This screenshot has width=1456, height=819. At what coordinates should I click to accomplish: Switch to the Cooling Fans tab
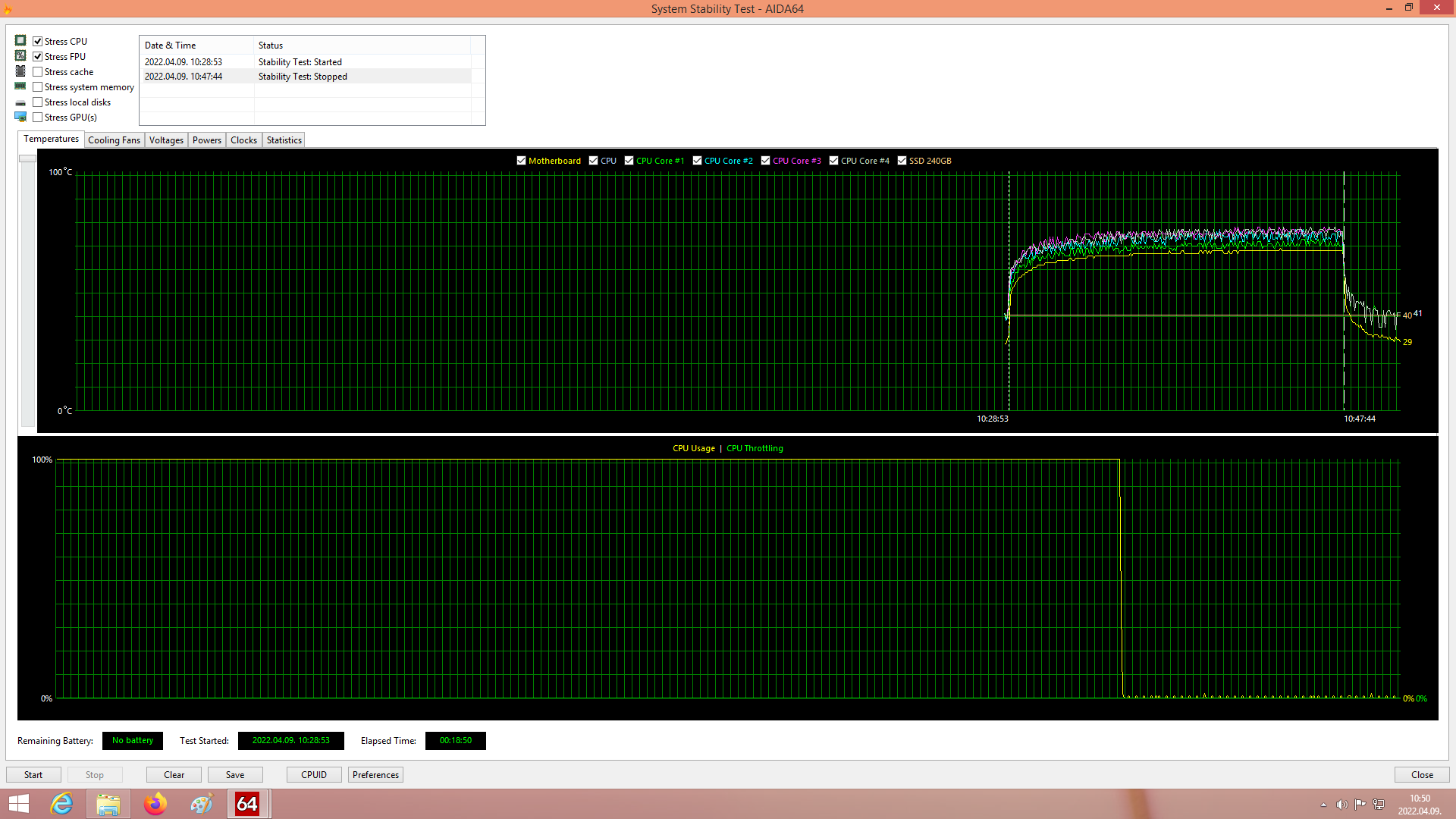point(114,140)
